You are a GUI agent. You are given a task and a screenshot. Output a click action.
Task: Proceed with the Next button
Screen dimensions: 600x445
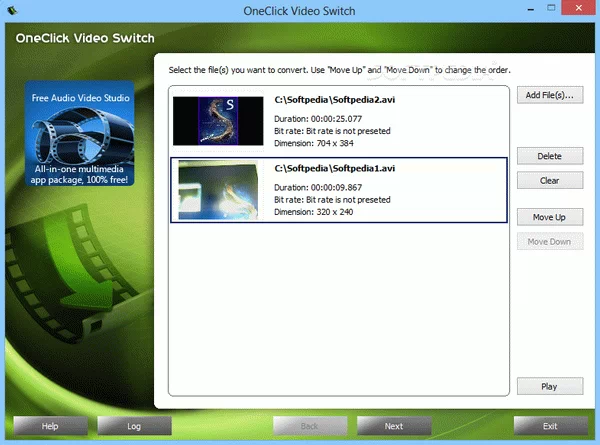click(x=394, y=426)
